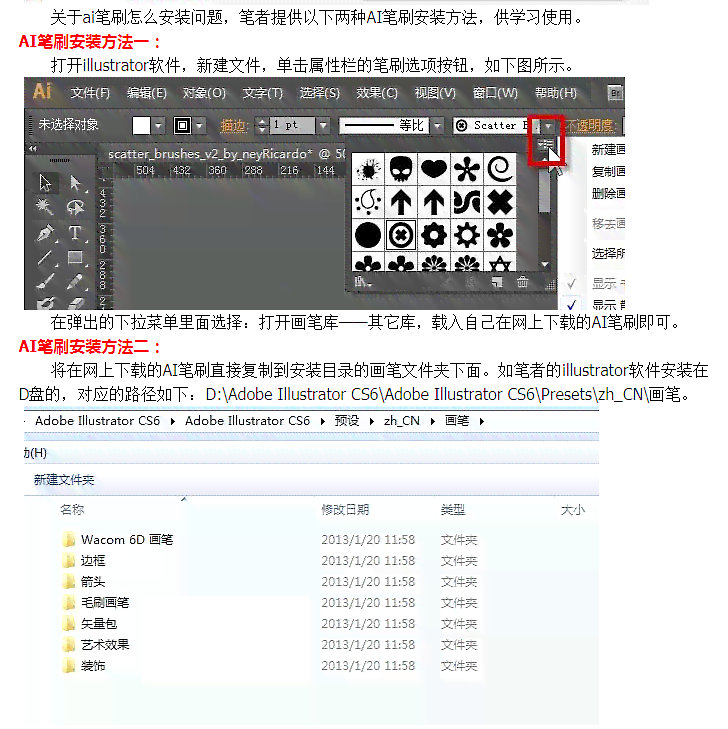Viewport: 728px width, 729px height.
Task: Choose the Line Segment tool
Action: [x=45, y=257]
